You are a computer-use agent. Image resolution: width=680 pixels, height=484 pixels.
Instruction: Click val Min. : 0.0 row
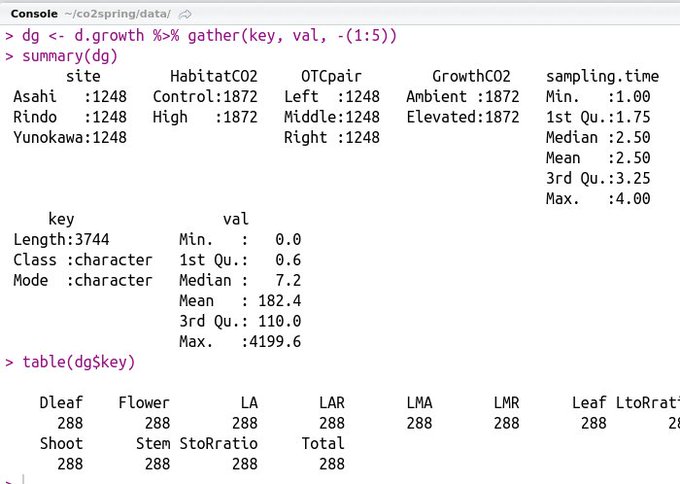pyautogui.click(x=240, y=239)
